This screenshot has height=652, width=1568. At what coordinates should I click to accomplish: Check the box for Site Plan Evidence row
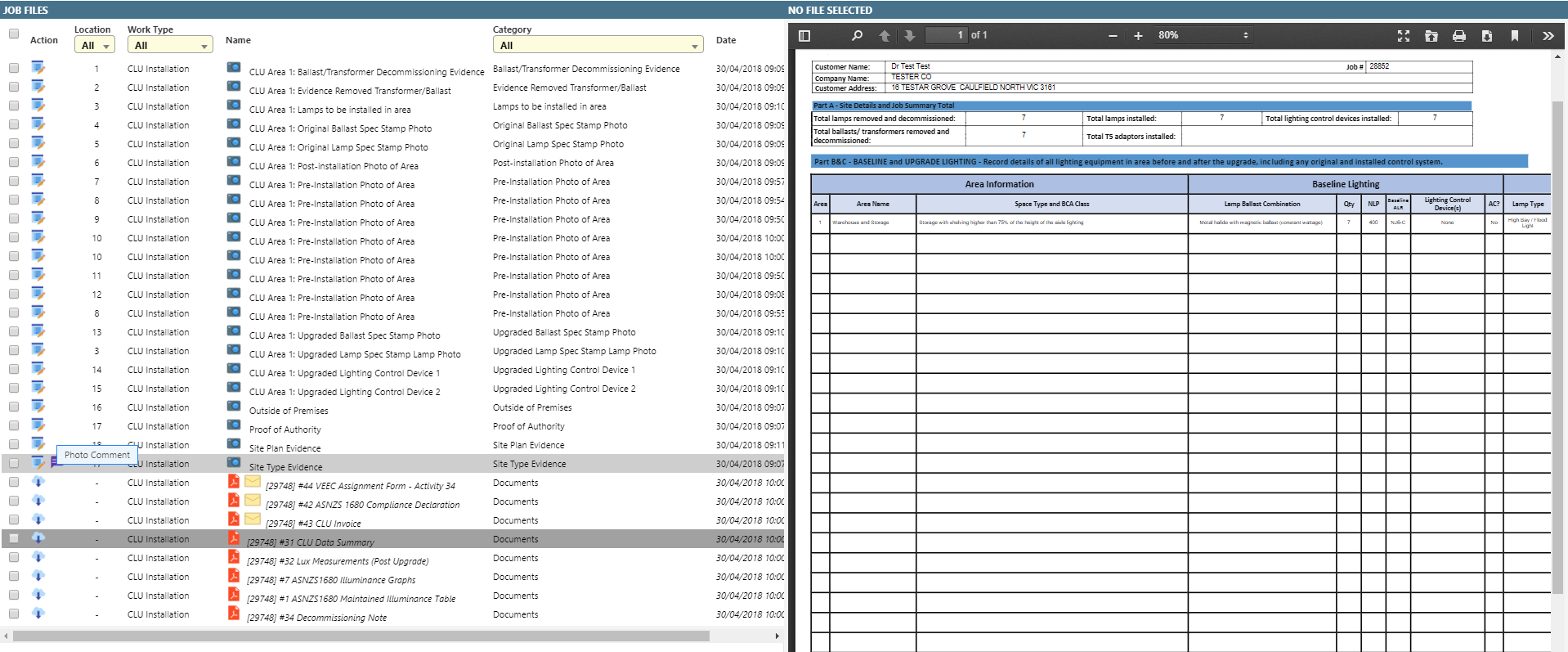(14, 444)
